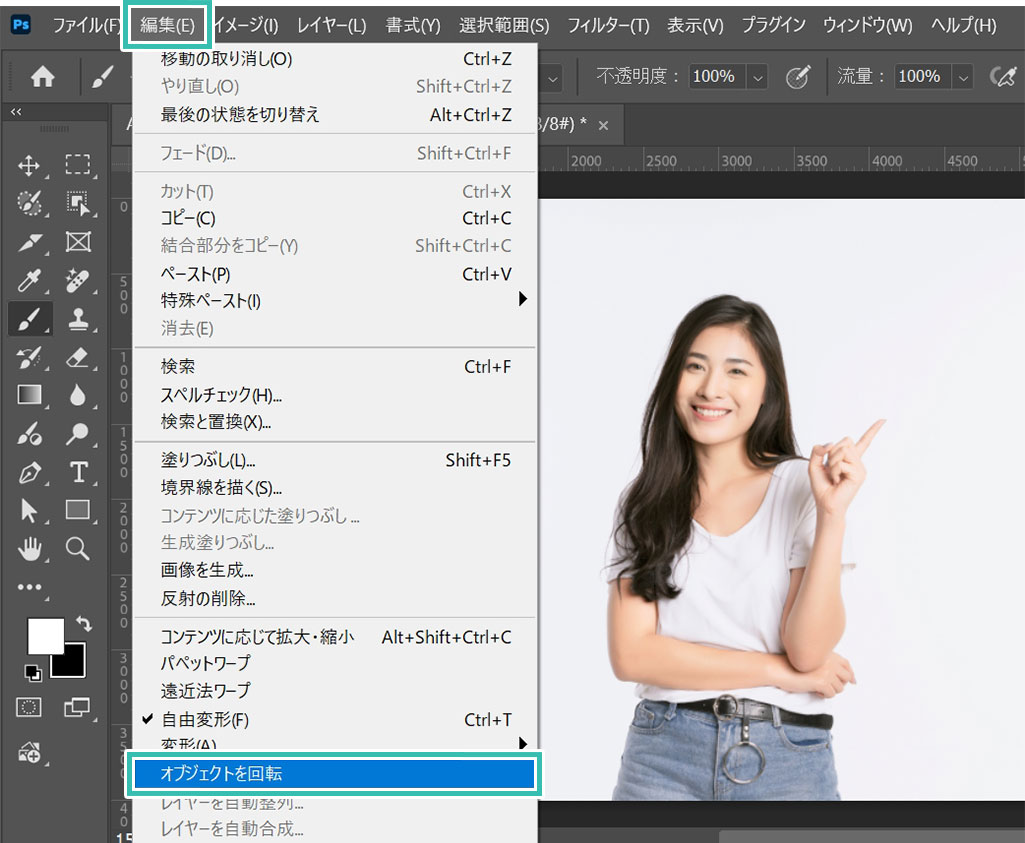Open the 不透明度 percentage dropdown
The image size is (1025, 843).
[757, 77]
